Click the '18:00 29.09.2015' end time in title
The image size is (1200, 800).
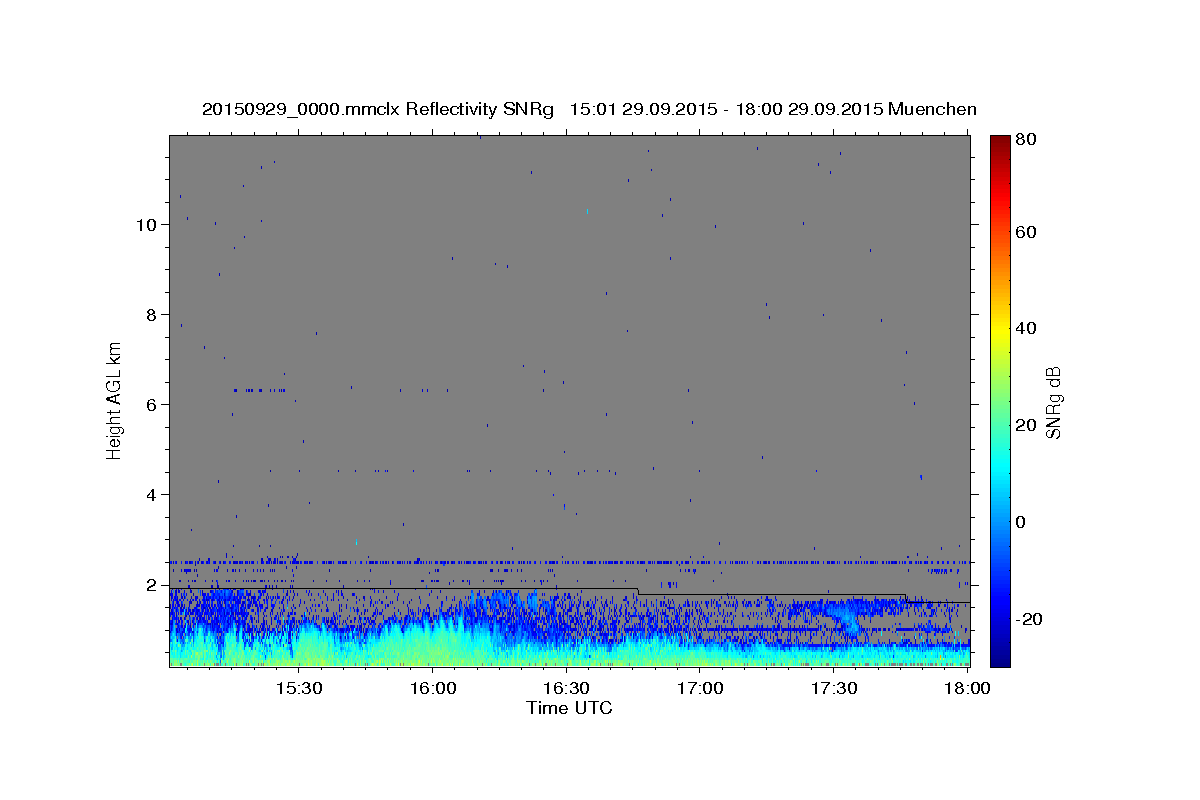(811, 110)
